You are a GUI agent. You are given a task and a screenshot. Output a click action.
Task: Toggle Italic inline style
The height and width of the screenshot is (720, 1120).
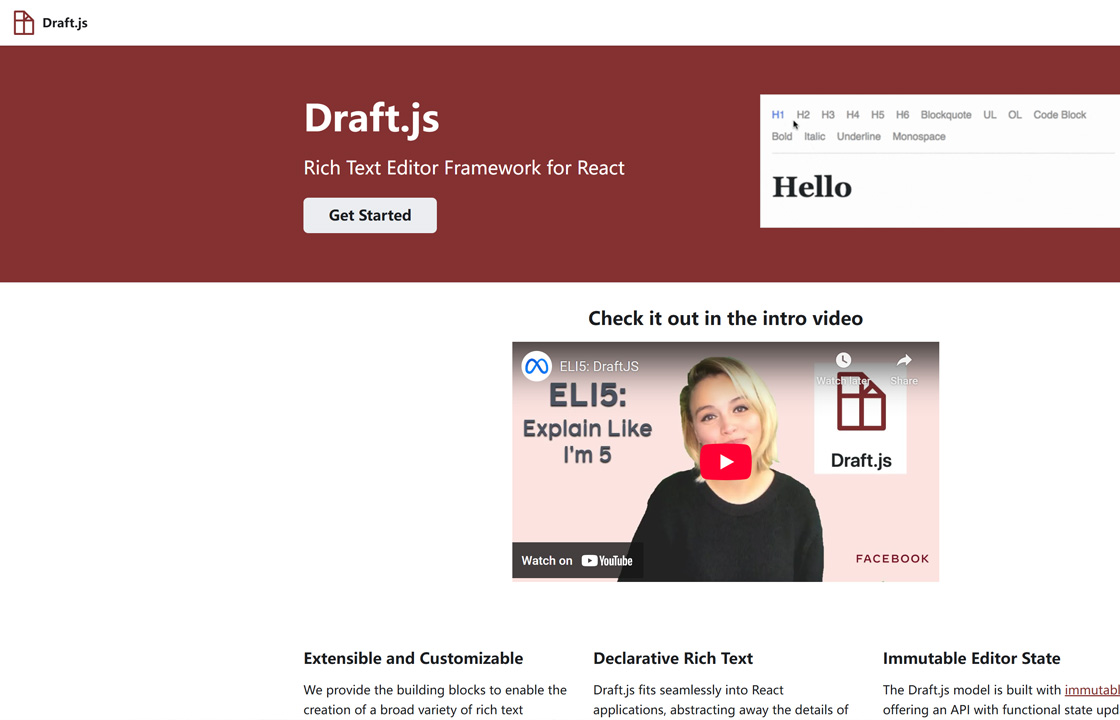[814, 136]
